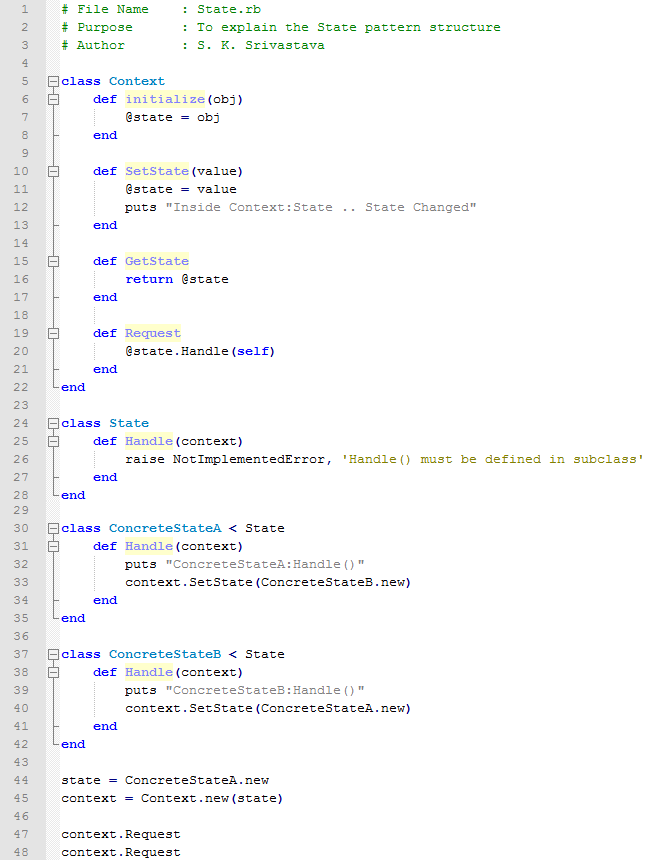Screen dimensions: 648x860
Task: Click '@state = obj' on line 7
Action: point(173,117)
